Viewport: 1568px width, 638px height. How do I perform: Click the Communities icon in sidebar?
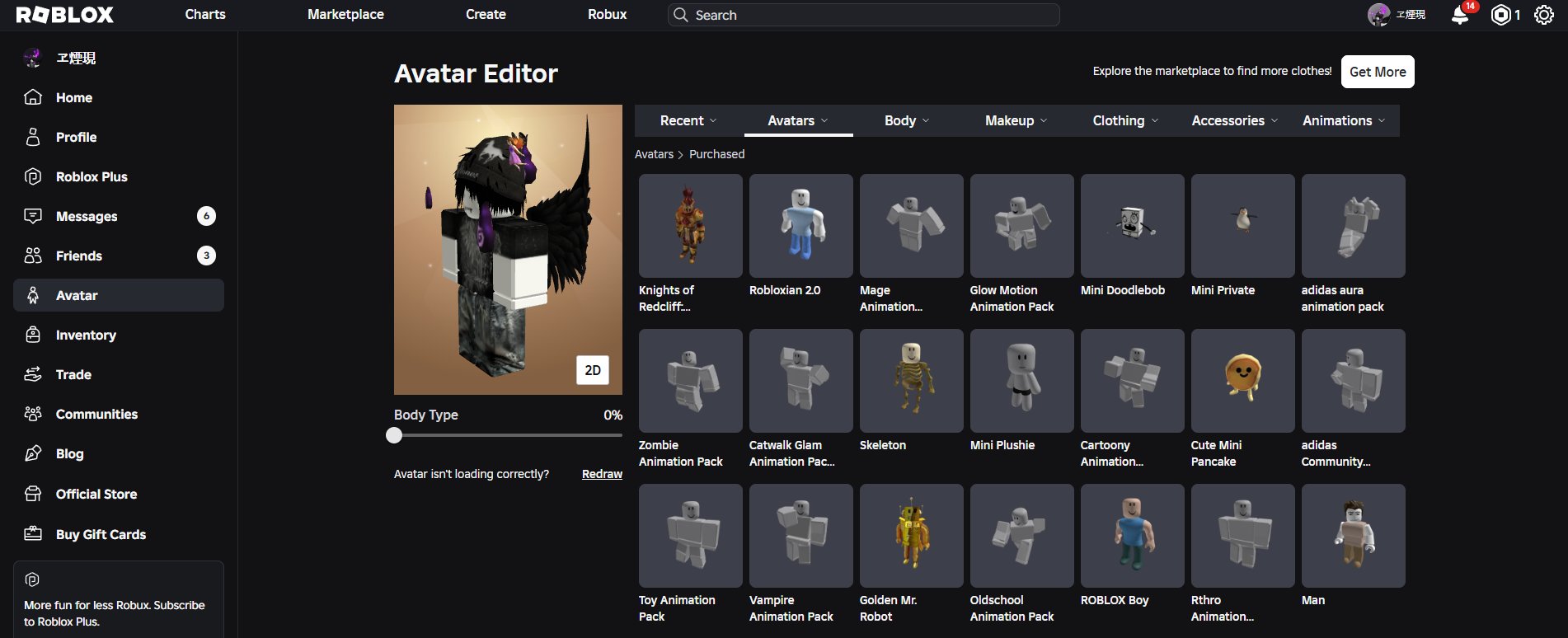33,414
